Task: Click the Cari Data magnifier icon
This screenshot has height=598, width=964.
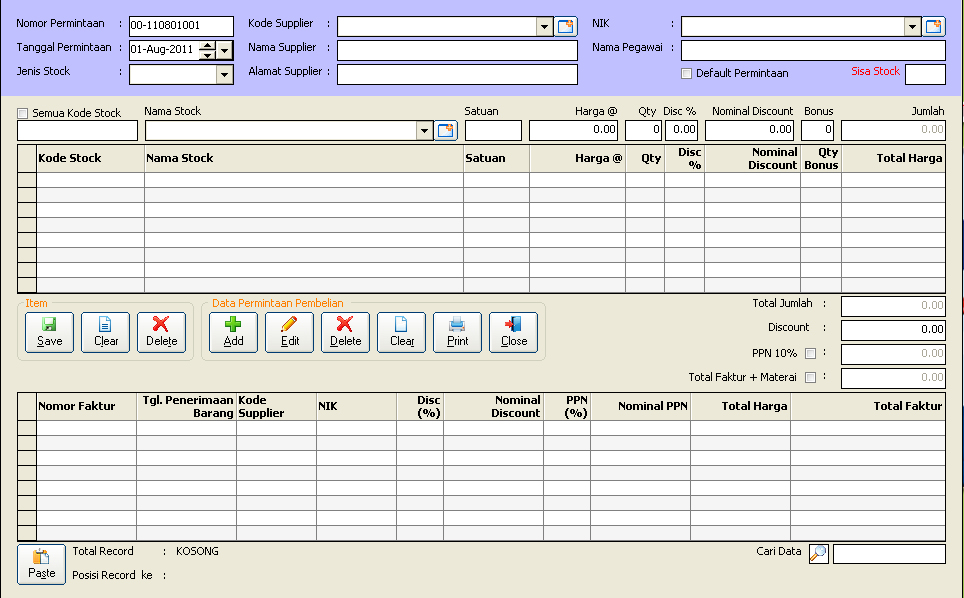Action: pos(818,554)
